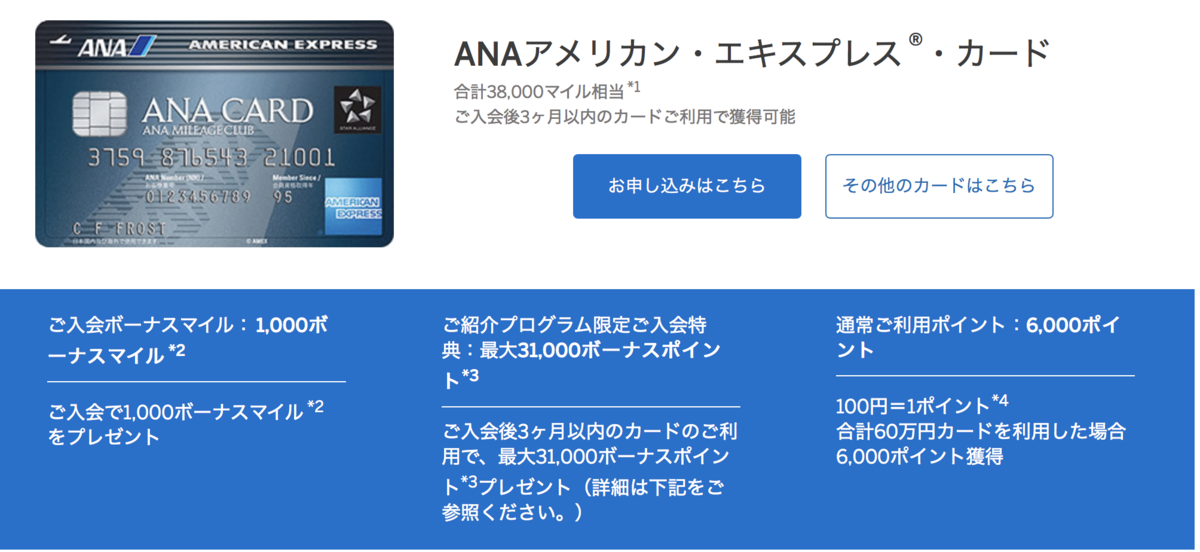The image size is (1200, 552).
Task: Click the text ご入会後3ヶ月以内のカードご利用で獲得可能
Action: pos(625,116)
